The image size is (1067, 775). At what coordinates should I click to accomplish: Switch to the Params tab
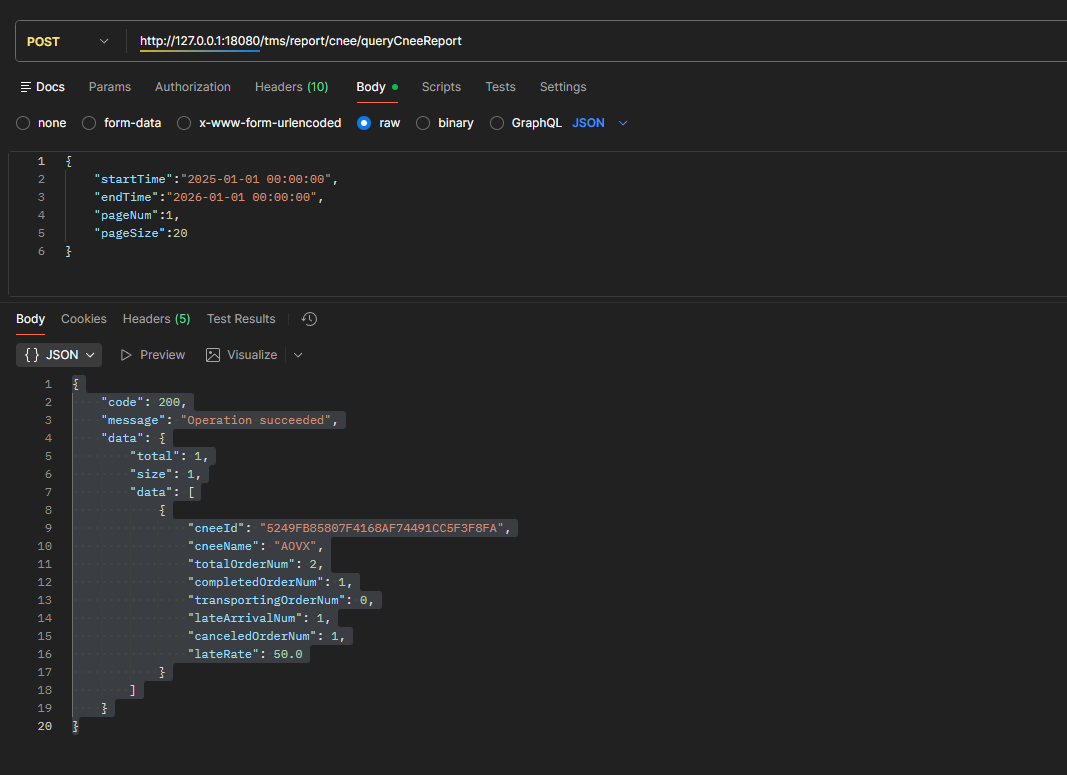point(110,87)
